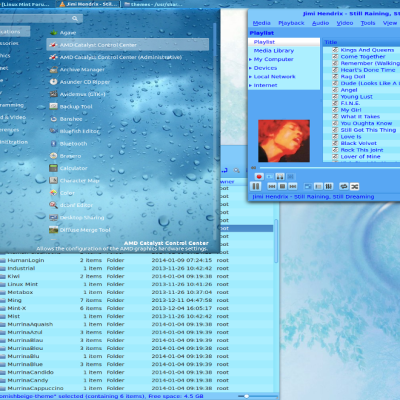Stop the current track
400x400 pixels.
282,186
